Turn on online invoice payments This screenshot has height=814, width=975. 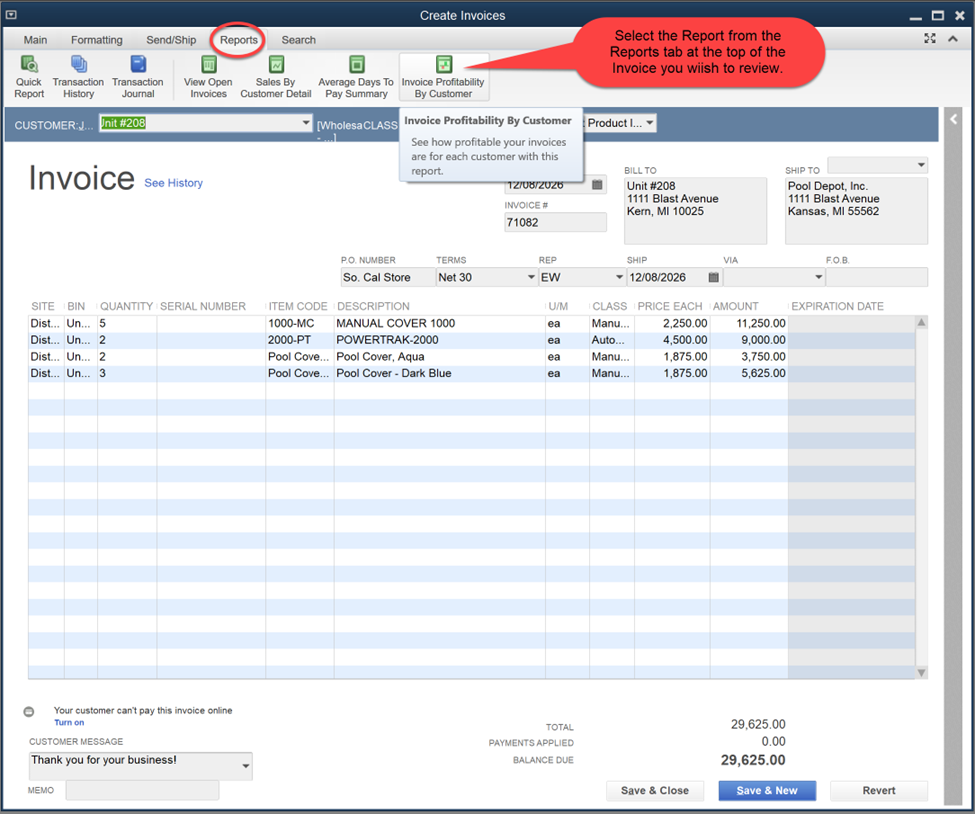69,722
